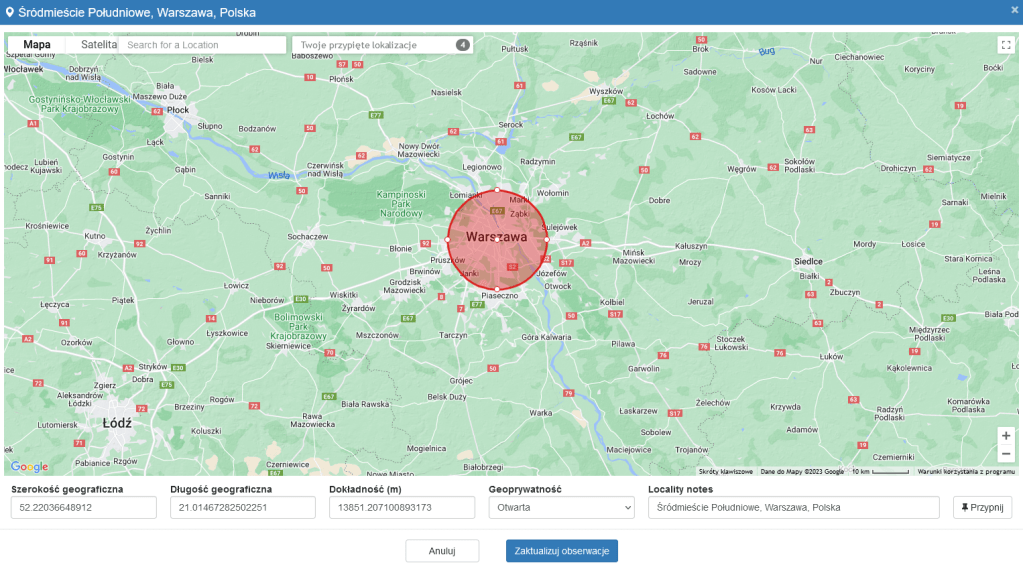
Task: Click the Szerokość geograficzna input field
Action: click(84, 508)
